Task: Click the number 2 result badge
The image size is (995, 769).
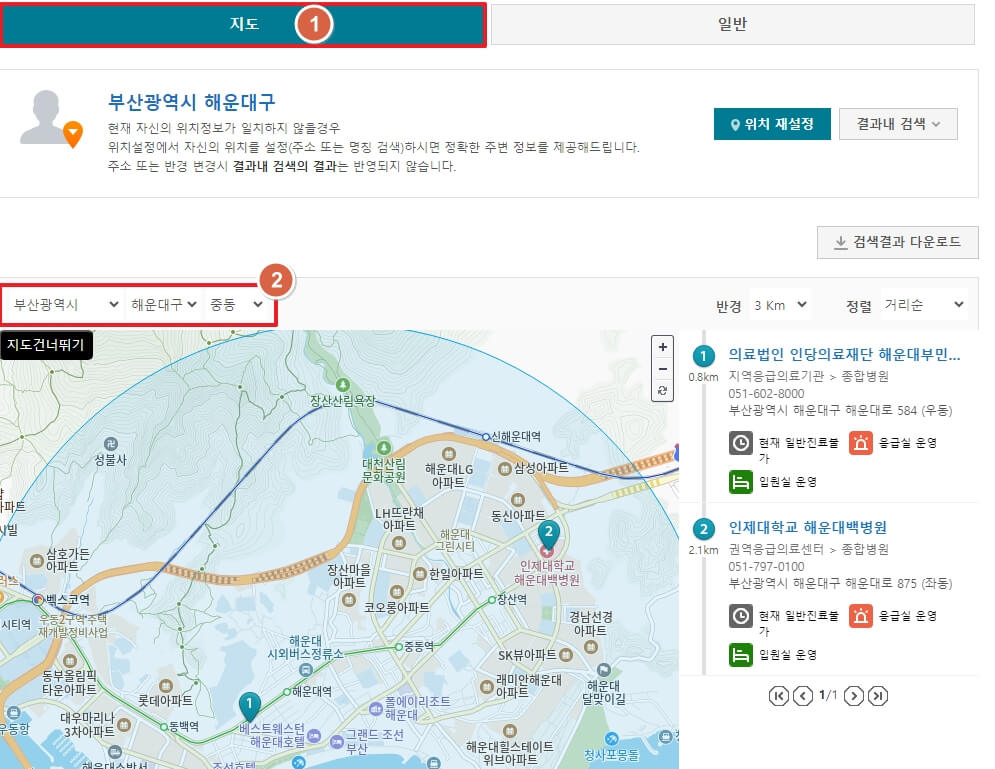Action: 703,529
